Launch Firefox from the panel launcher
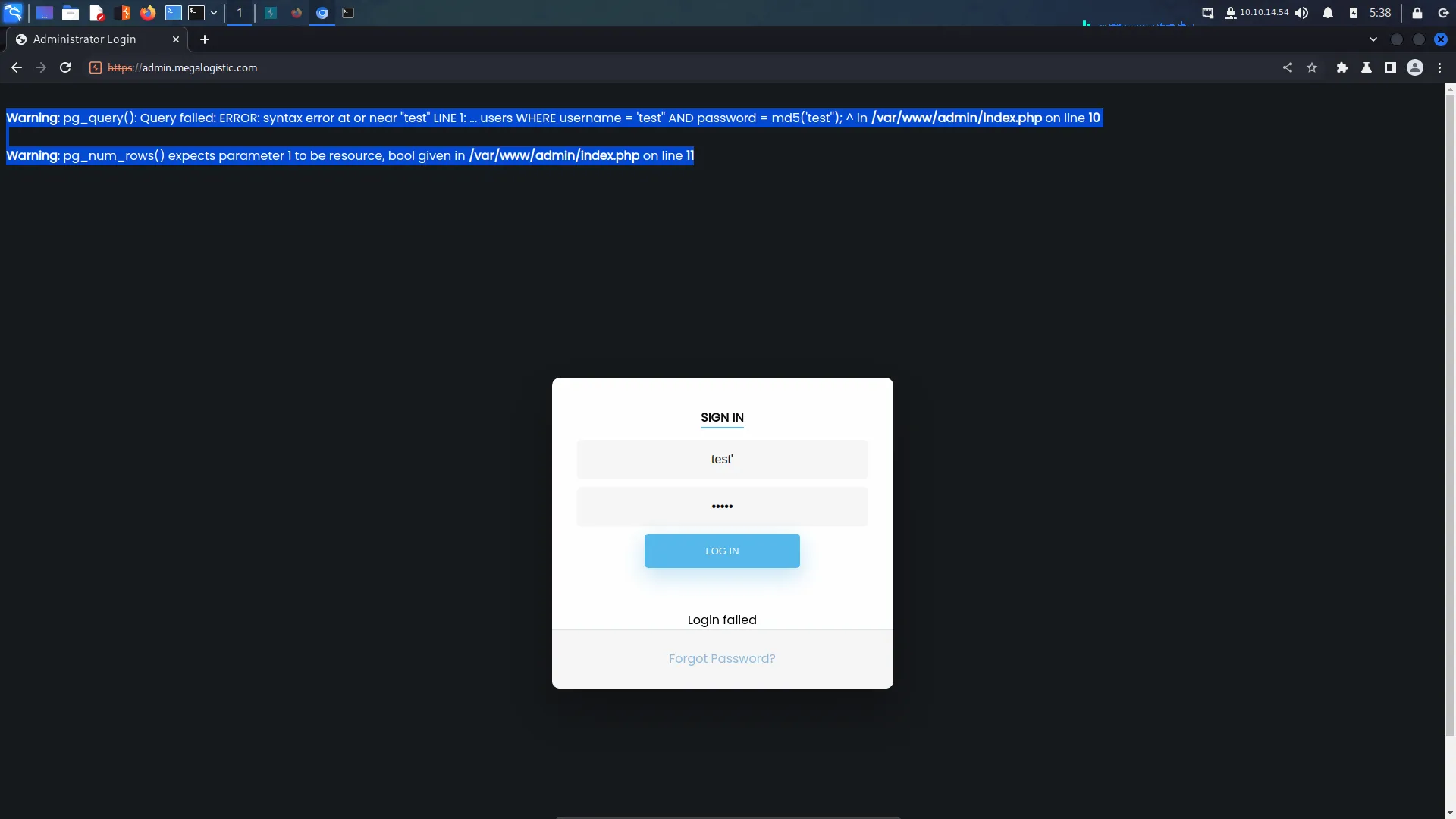Screen dimensions: 1456x819 tap(148, 13)
